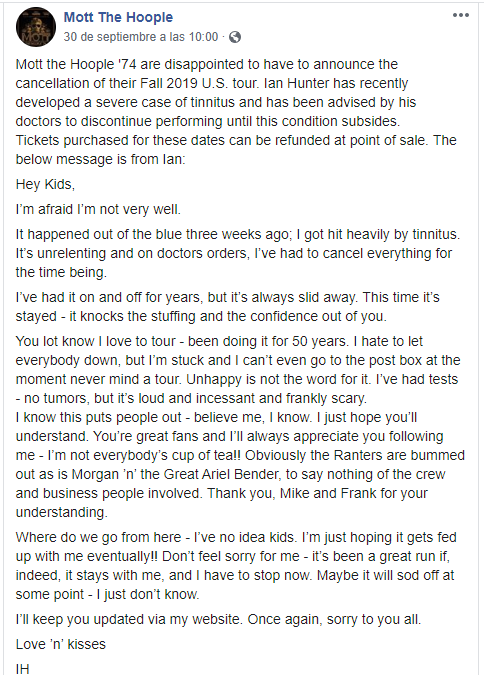Open the 30 de septiembre timestamp link

[141, 37]
